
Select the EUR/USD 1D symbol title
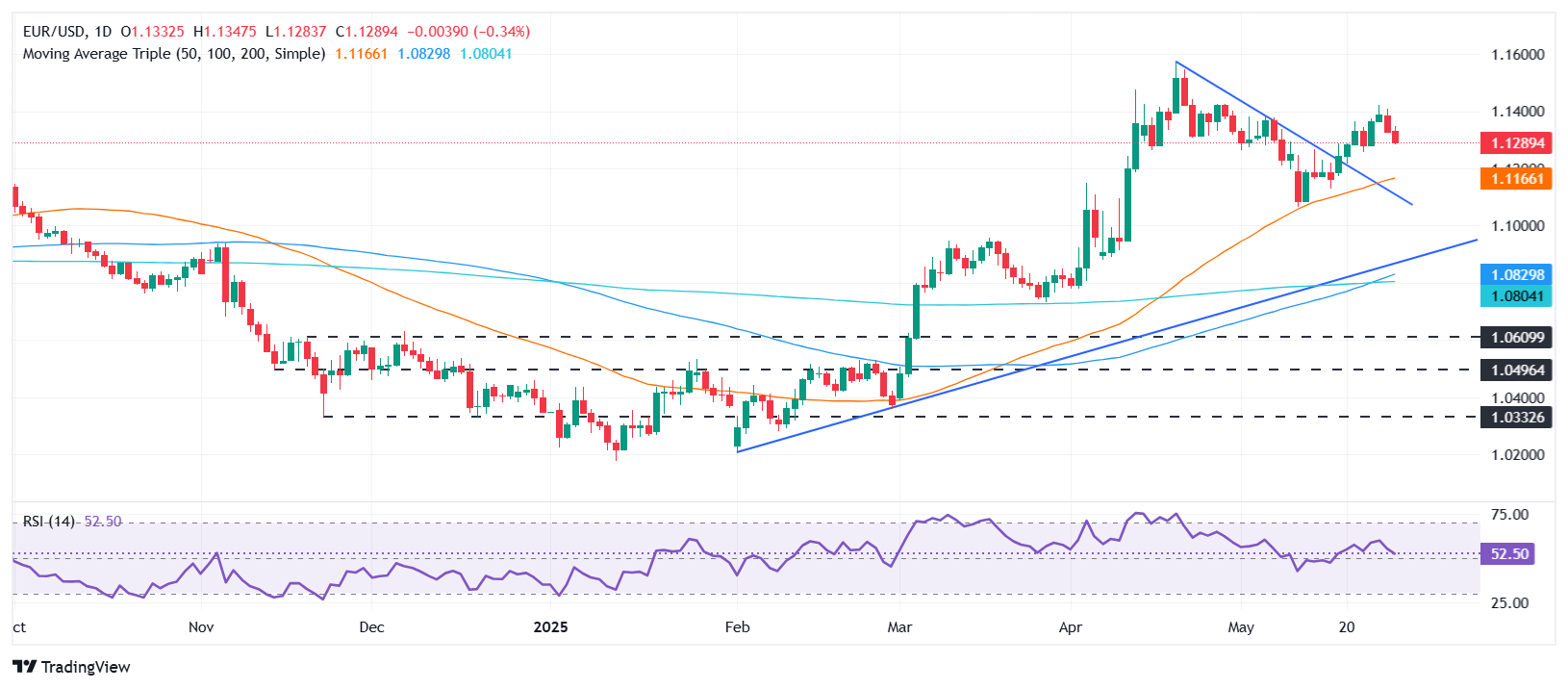[x=67, y=32]
